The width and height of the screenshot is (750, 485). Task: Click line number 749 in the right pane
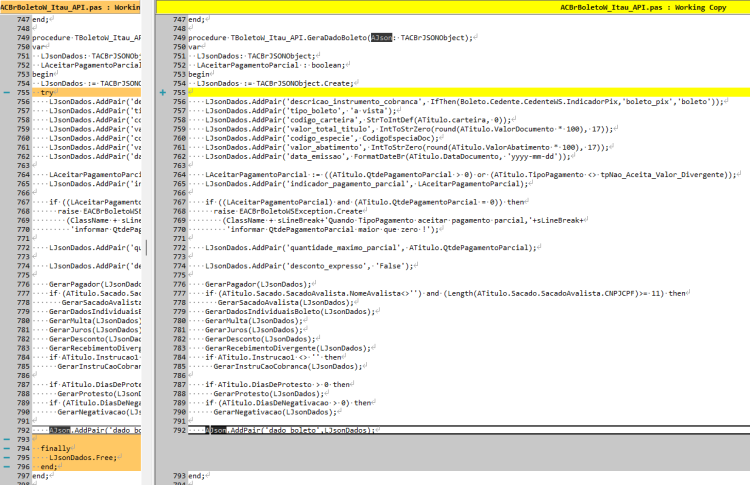click(179, 38)
